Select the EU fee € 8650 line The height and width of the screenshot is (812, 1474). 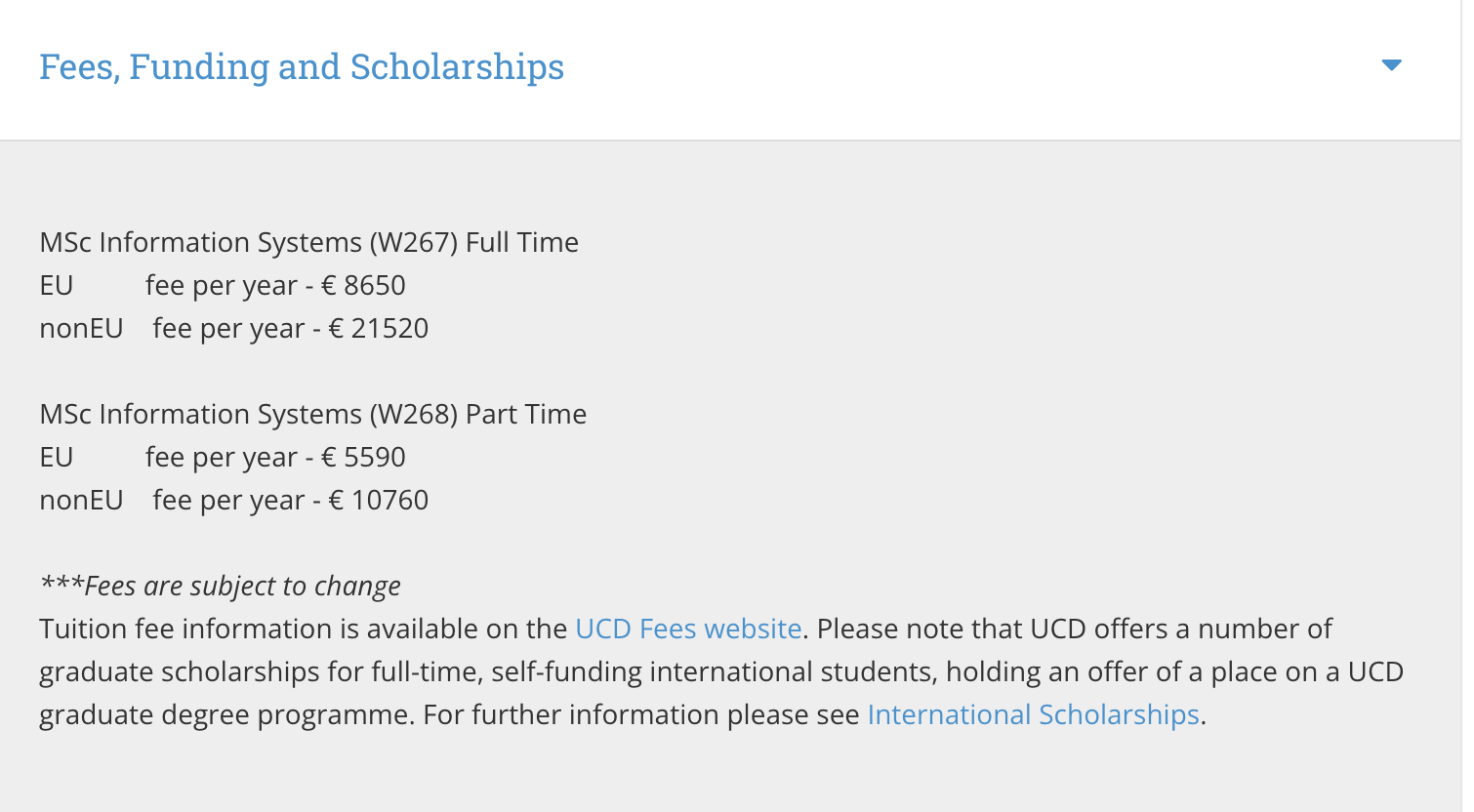pyautogui.click(x=223, y=285)
